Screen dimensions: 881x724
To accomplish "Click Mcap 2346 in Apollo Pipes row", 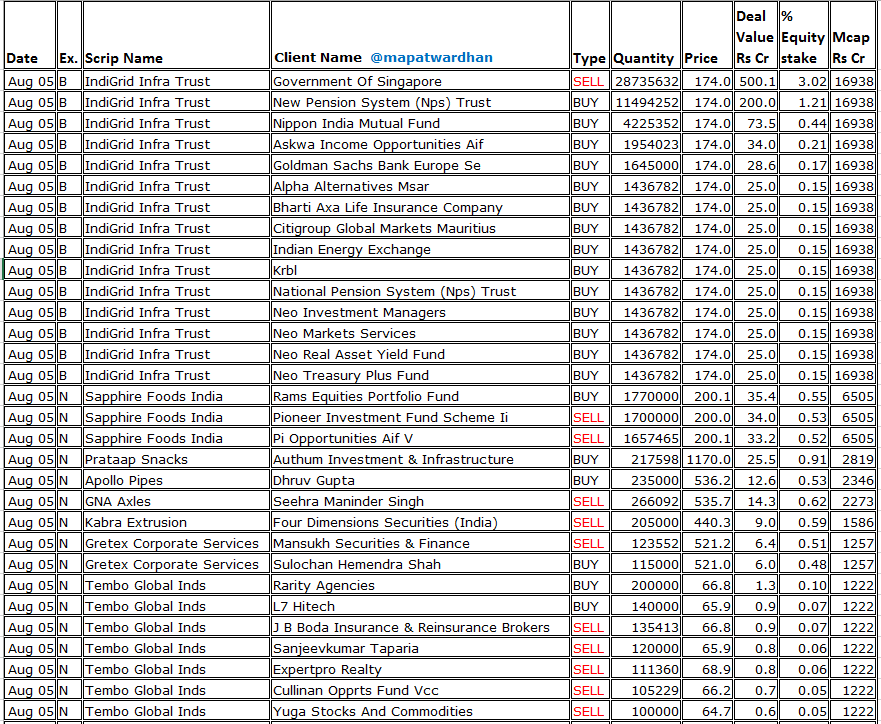I will click(853, 480).
